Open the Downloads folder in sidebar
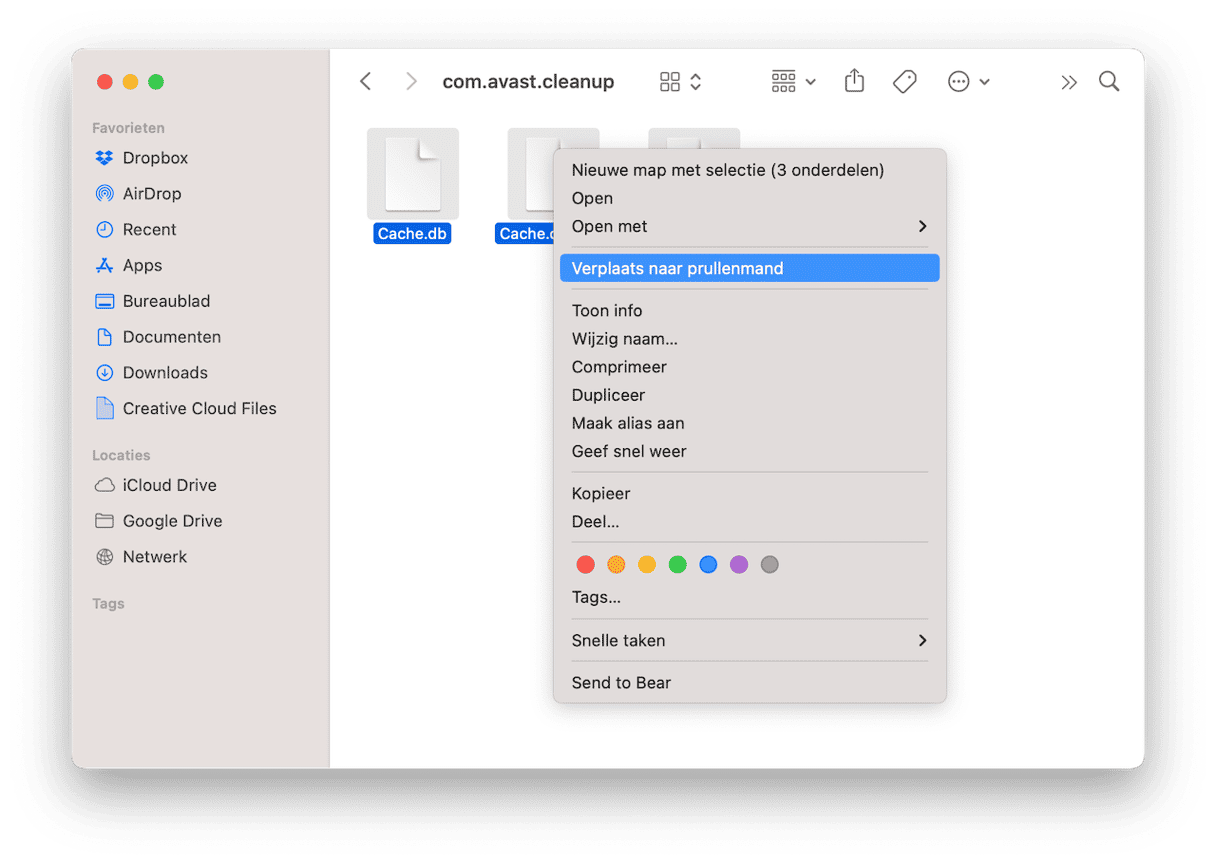 (x=165, y=373)
